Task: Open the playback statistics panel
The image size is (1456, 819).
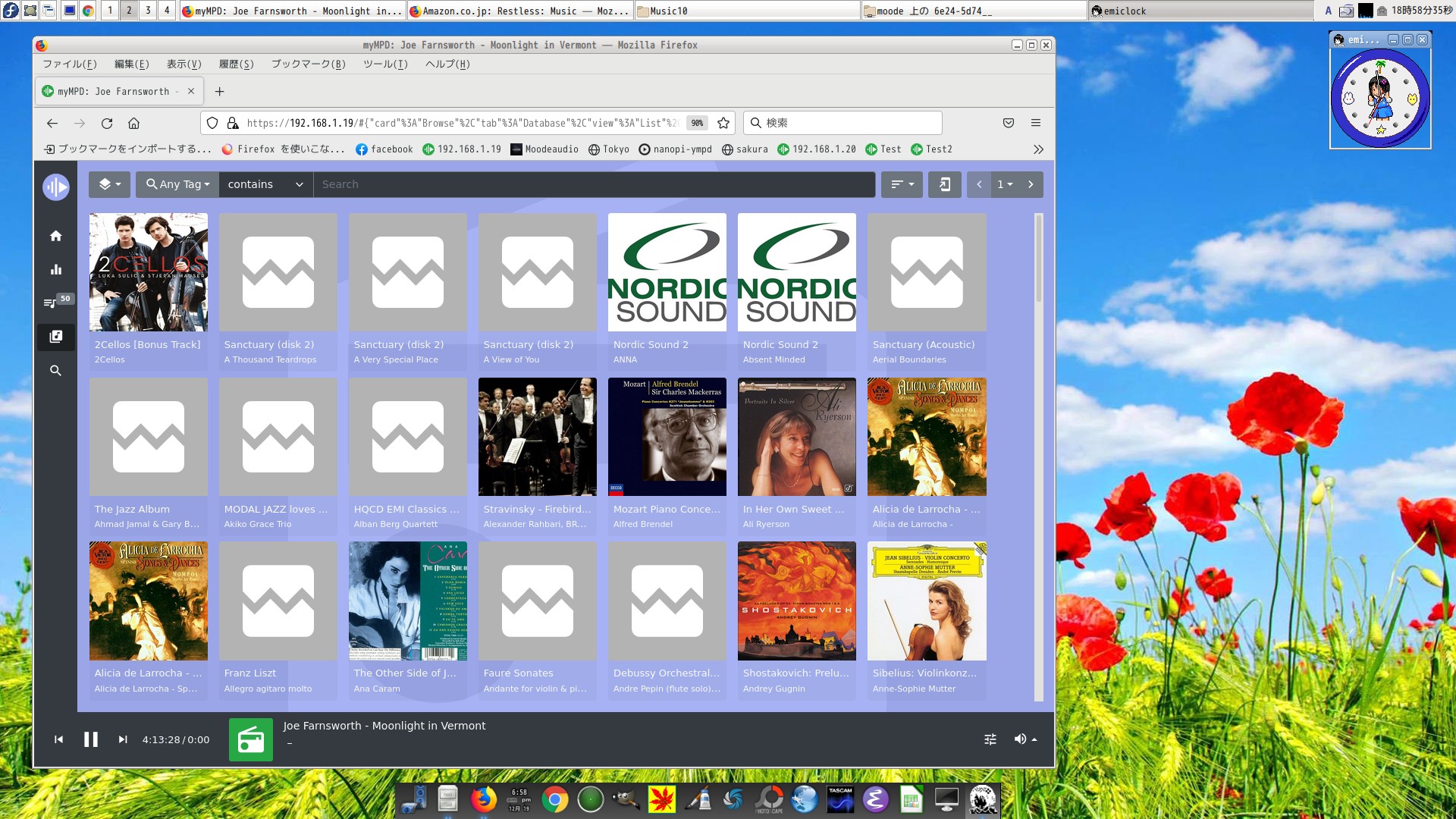Action: [x=55, y=269]
